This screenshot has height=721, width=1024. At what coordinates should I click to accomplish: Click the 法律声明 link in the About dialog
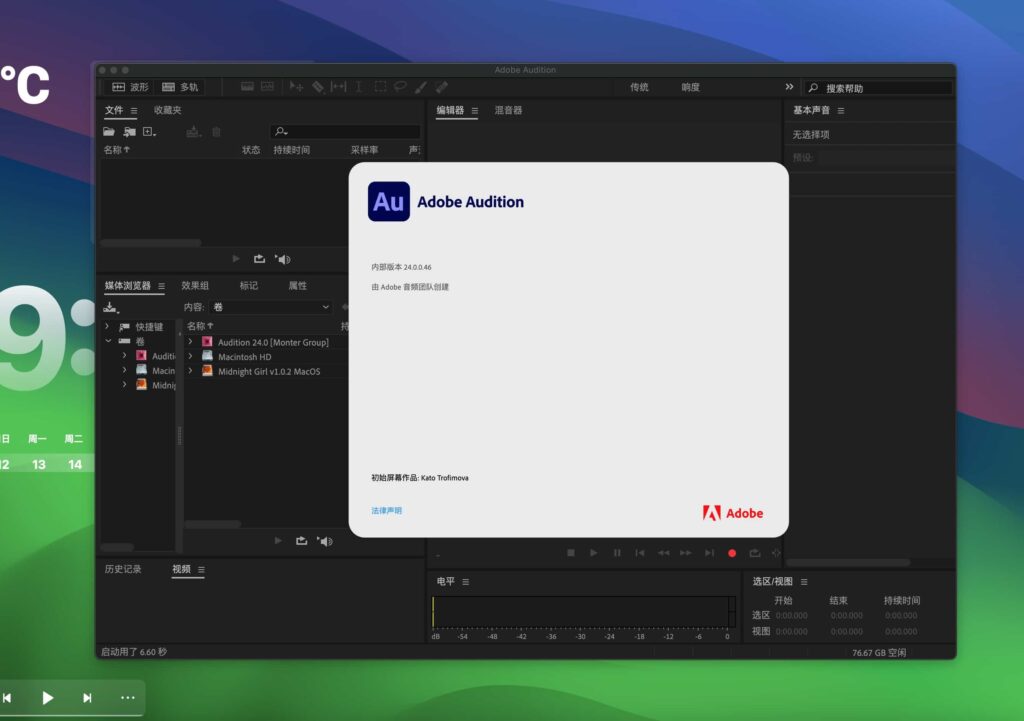385,510
